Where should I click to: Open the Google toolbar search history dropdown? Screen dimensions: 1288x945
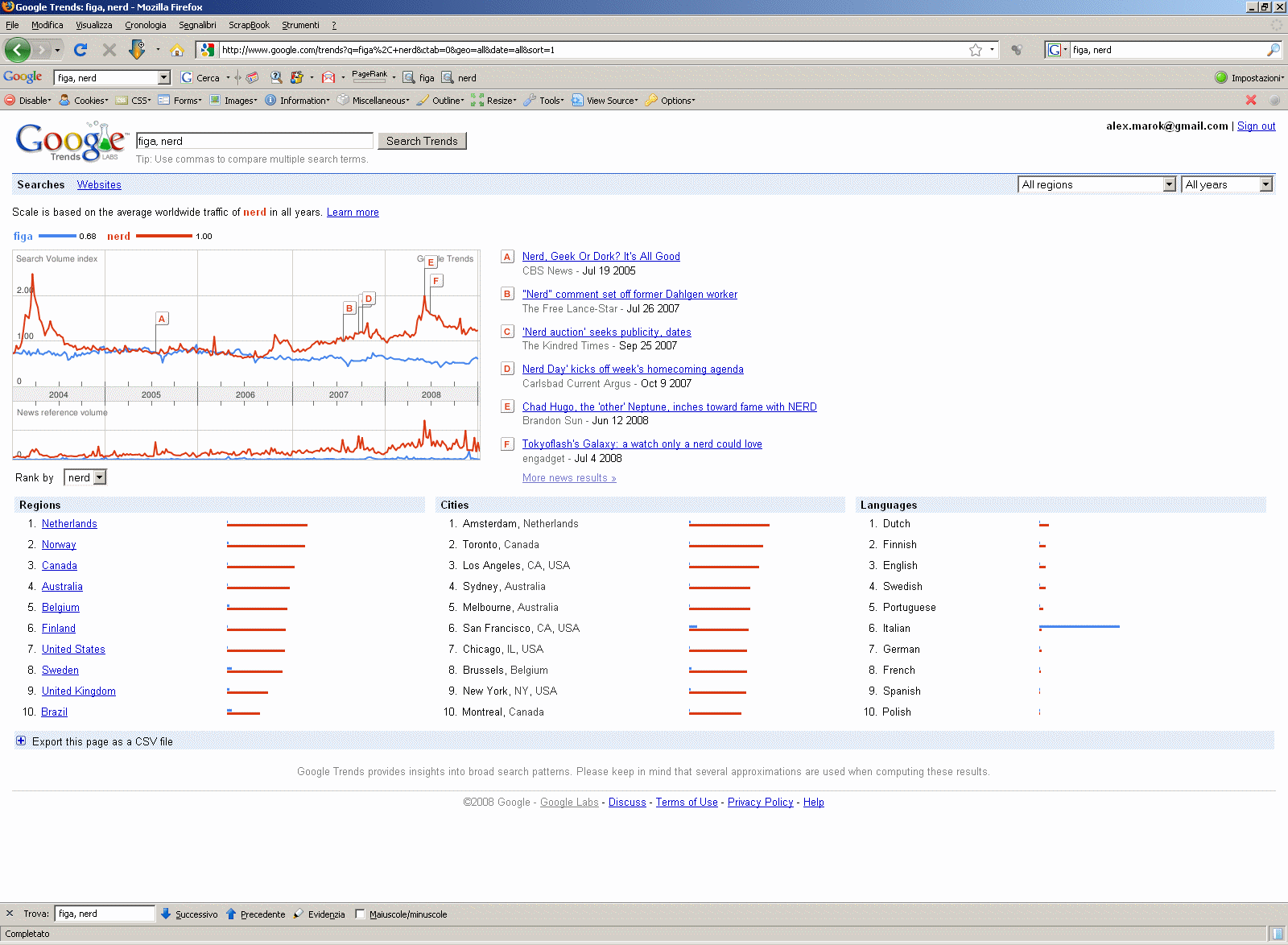point(164,78)
